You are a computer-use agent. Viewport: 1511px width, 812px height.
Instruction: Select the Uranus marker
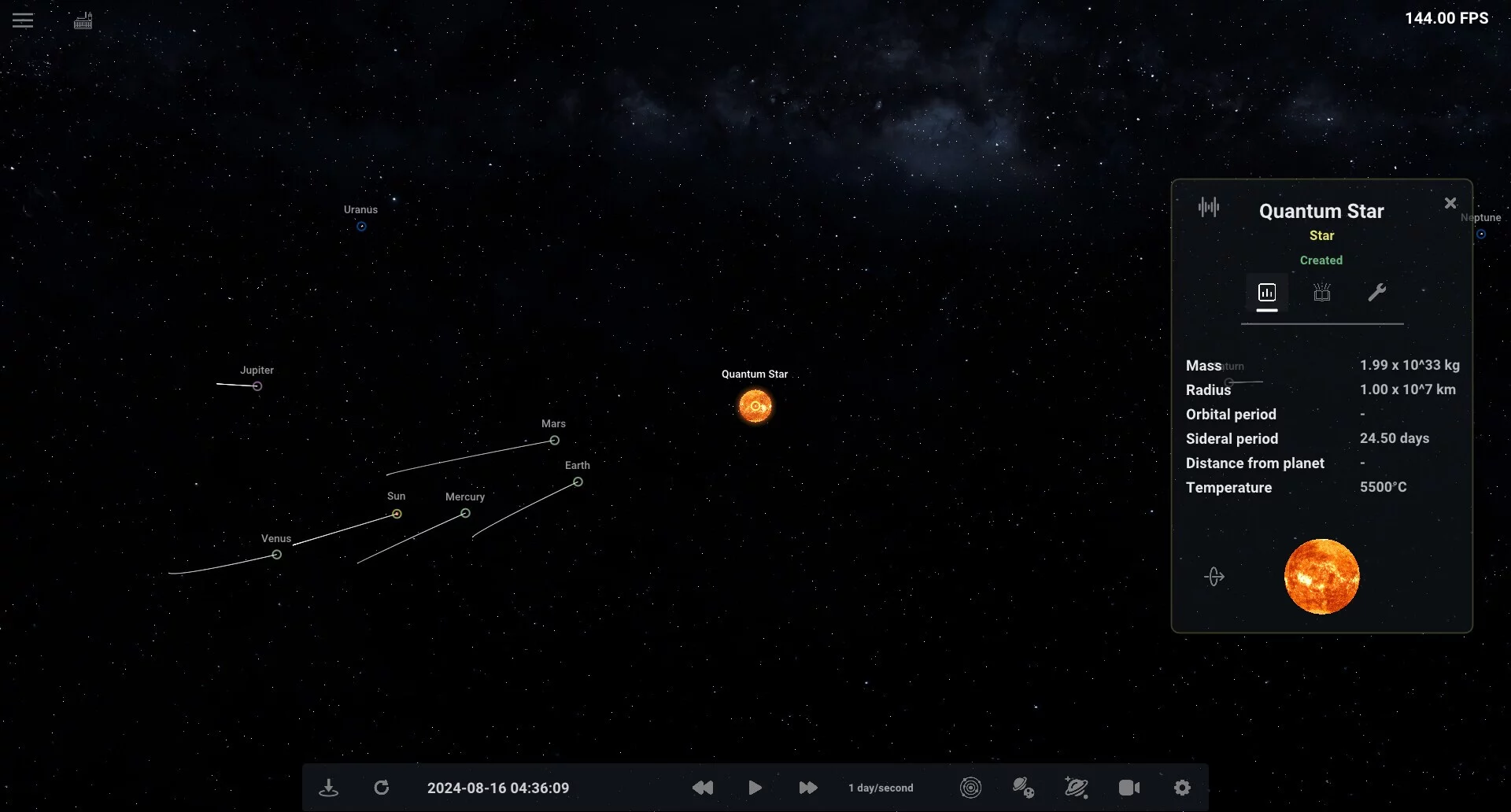click(x=361, y=227)
